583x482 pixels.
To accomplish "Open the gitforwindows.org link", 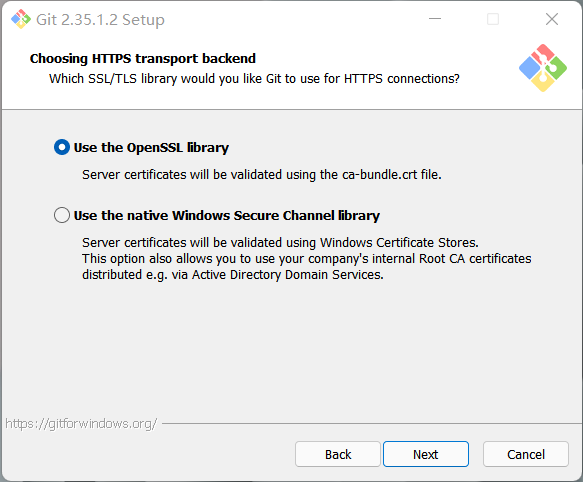I will click(x=81, y=424).
